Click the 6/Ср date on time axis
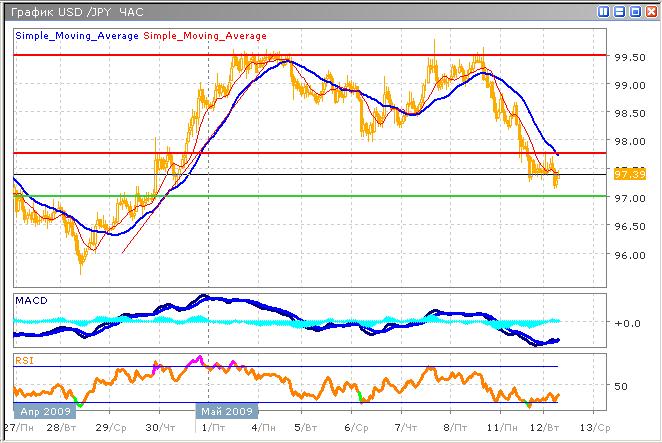This screenshot has width=662, height=443. click(x=355, y=427)
